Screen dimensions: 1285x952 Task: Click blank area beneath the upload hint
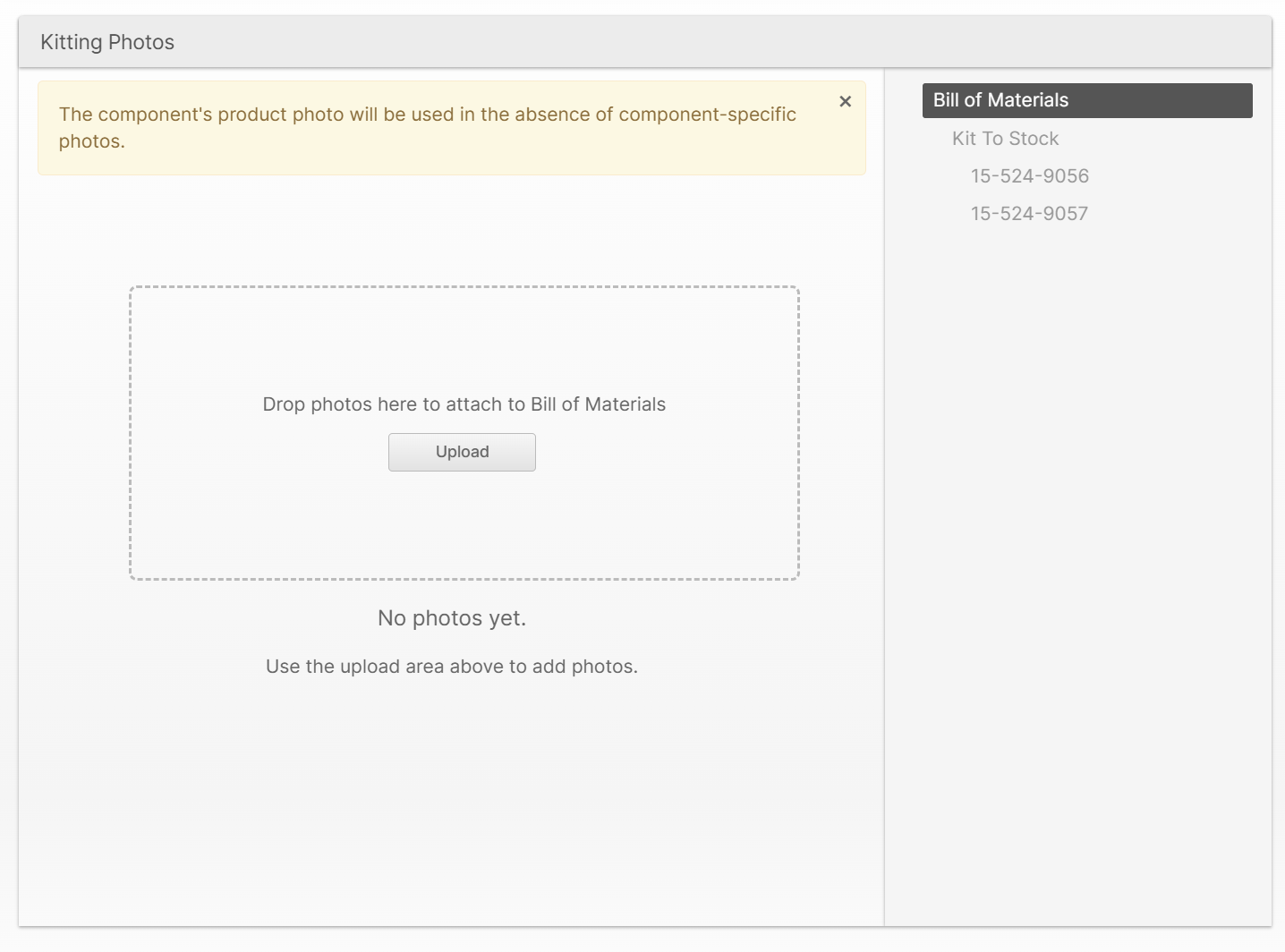[x=451, y=787]
